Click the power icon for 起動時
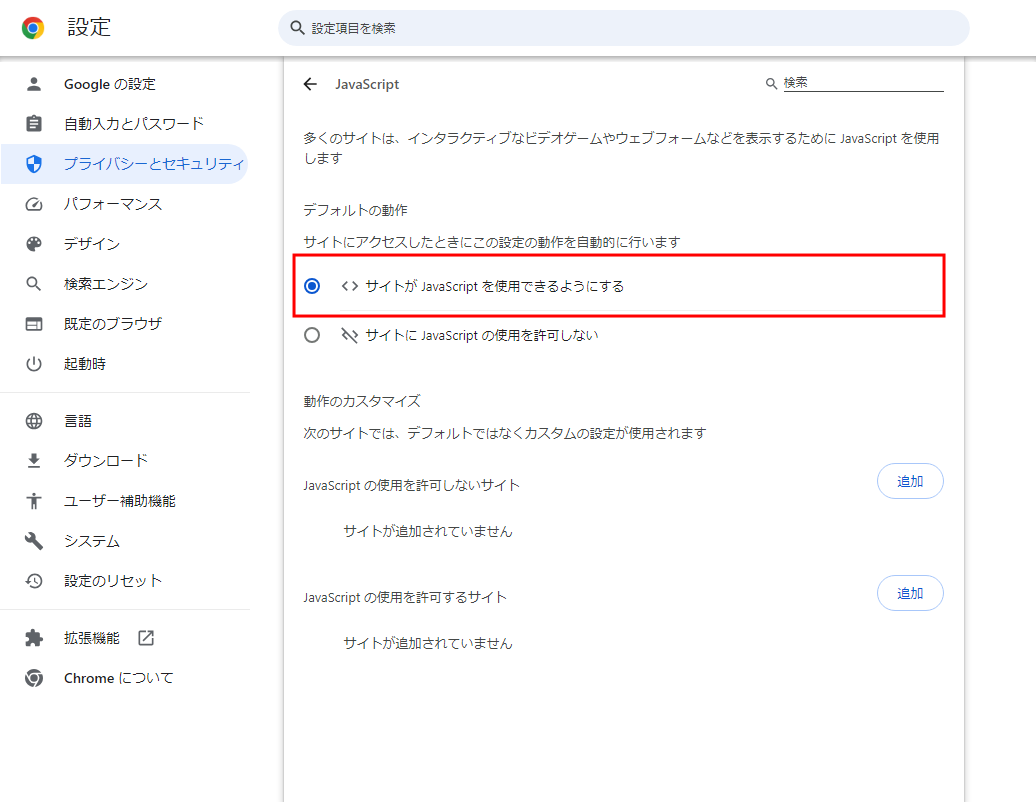 (34, 364)
